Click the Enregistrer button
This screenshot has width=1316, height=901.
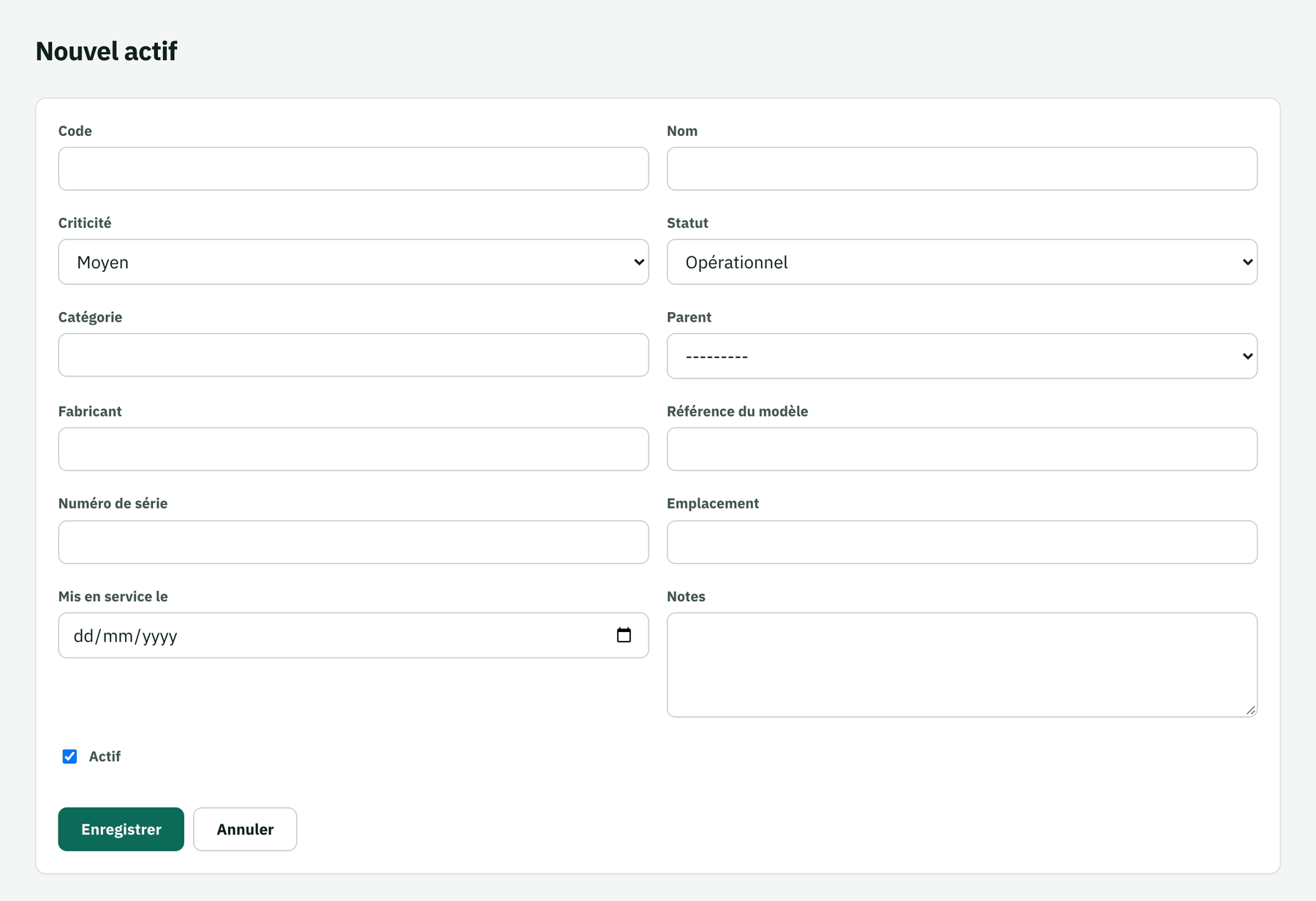pyautogui.click(x=121, y=829)
